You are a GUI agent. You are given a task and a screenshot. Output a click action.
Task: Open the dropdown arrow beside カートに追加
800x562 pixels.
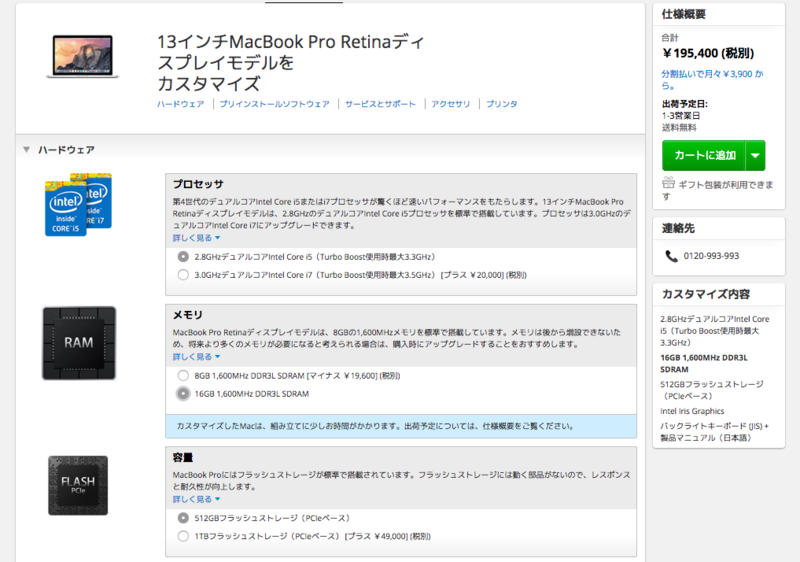pos(756,156)
